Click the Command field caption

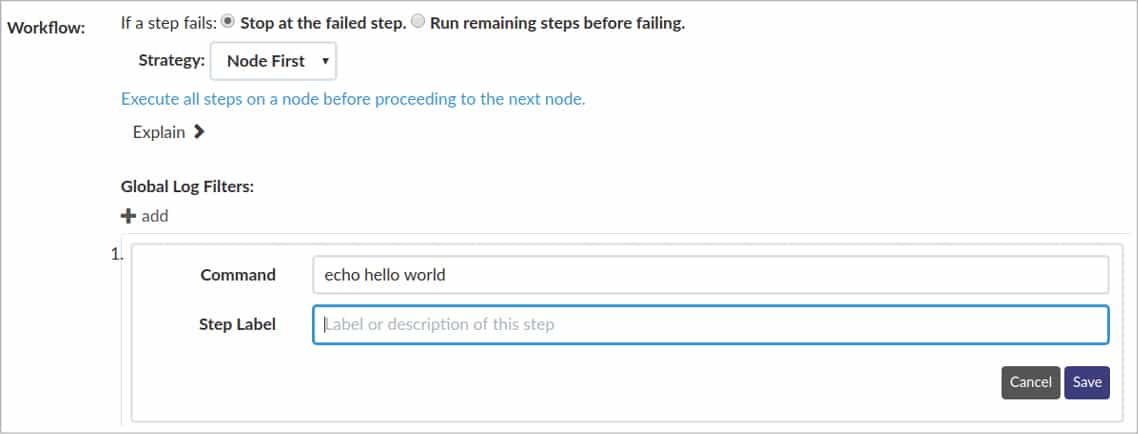pos(238,275)
